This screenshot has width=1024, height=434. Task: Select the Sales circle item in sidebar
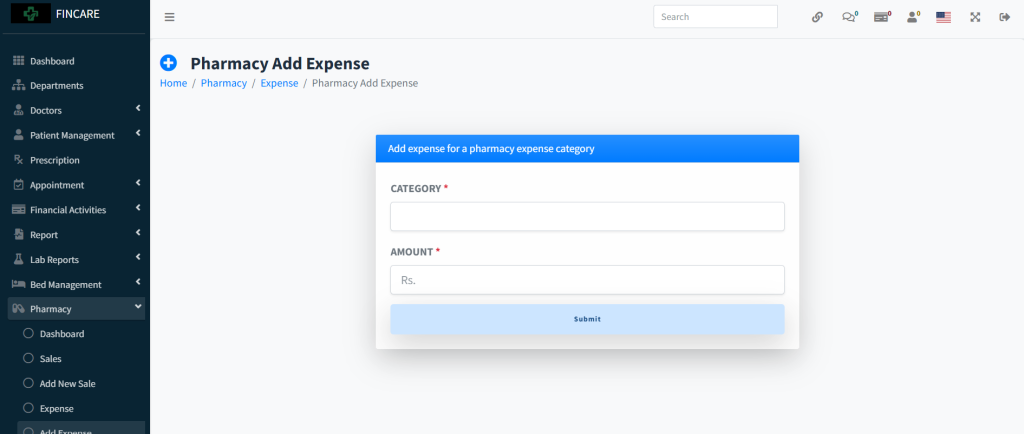click(50, 358)
